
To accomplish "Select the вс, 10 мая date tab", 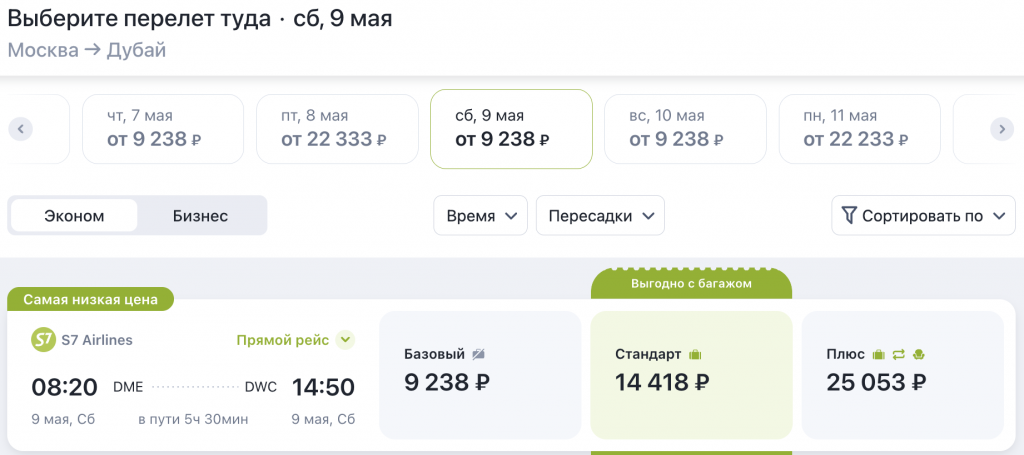I will pos(685,129).
